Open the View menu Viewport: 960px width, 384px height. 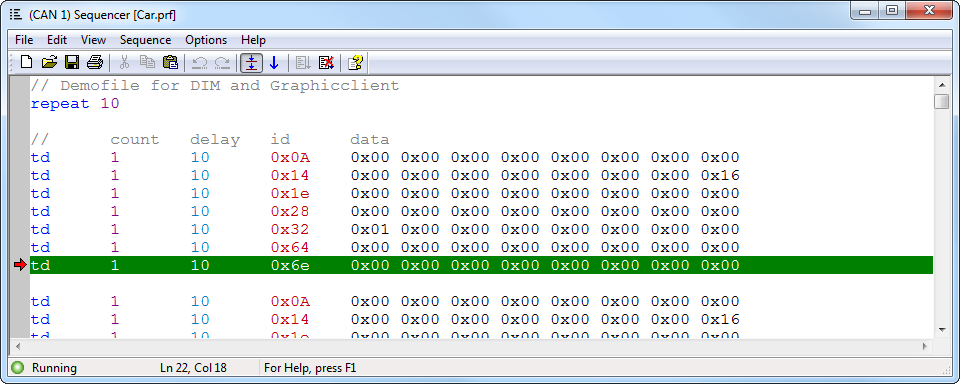pyautogui.click(x=93, y=40)
